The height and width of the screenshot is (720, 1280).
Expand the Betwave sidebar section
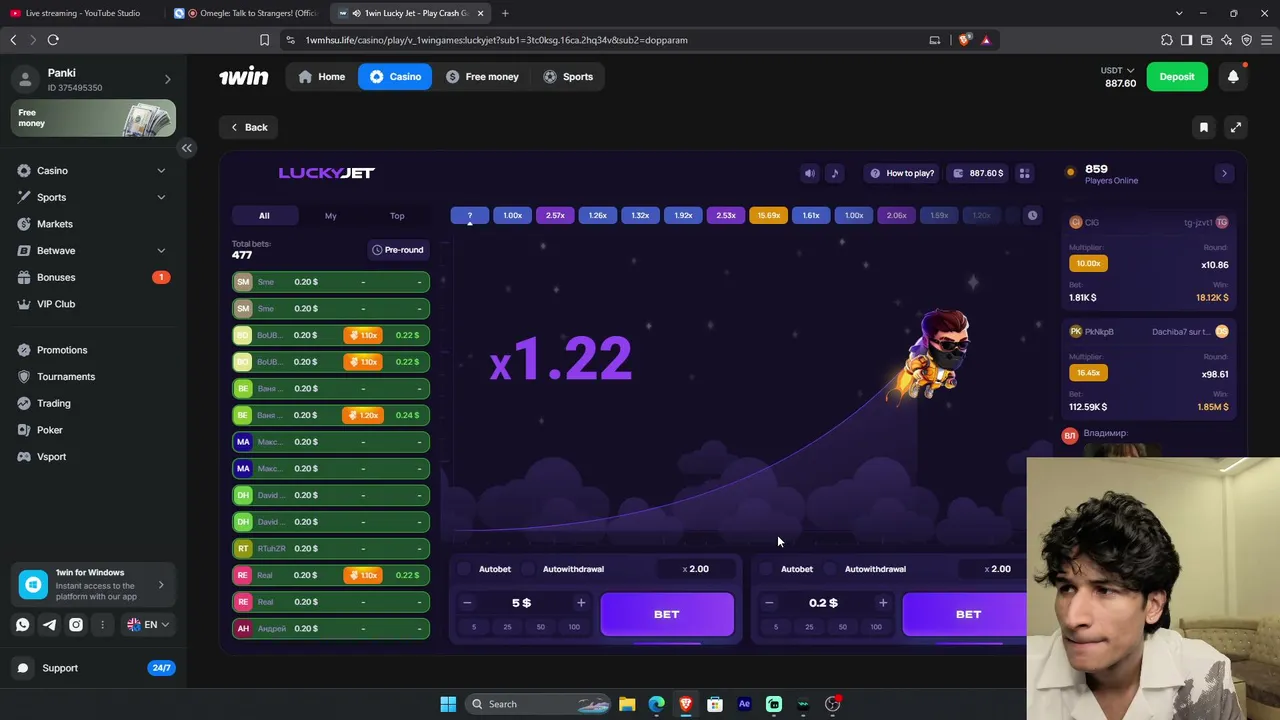(161, 251)
